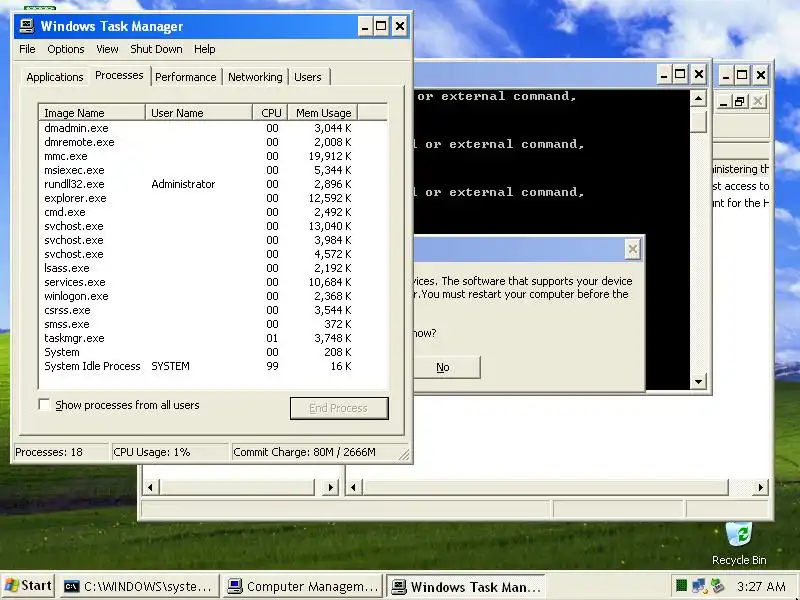
Task: Click the Administrator user name cell
Action: click(x=183, y=184)
